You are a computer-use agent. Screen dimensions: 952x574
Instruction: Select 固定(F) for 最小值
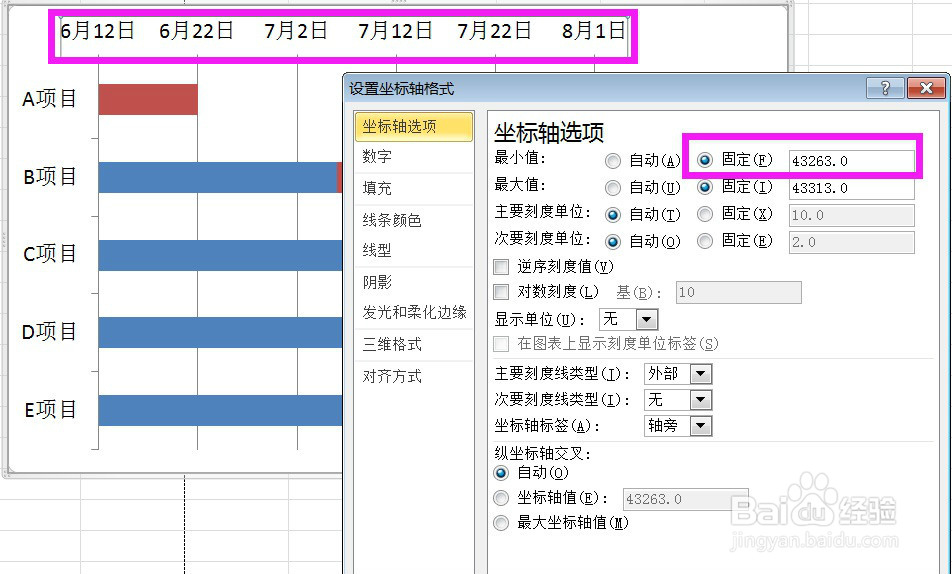[x=705, y=160]
